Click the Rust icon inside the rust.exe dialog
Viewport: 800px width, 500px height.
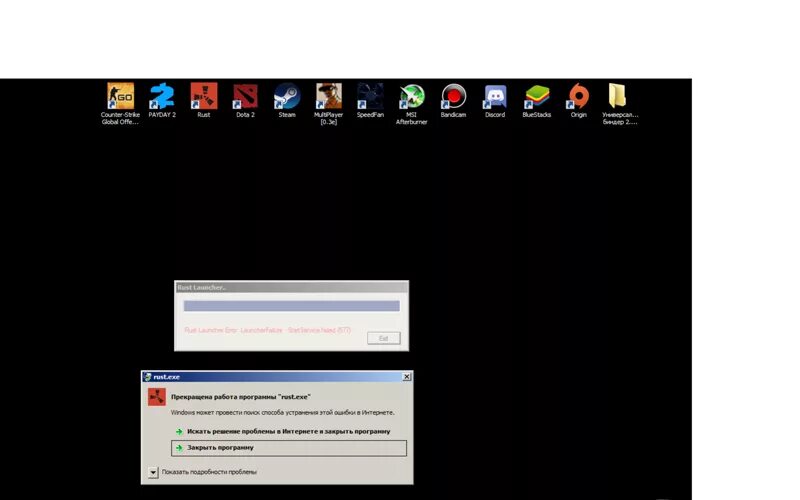pos(157,397)
